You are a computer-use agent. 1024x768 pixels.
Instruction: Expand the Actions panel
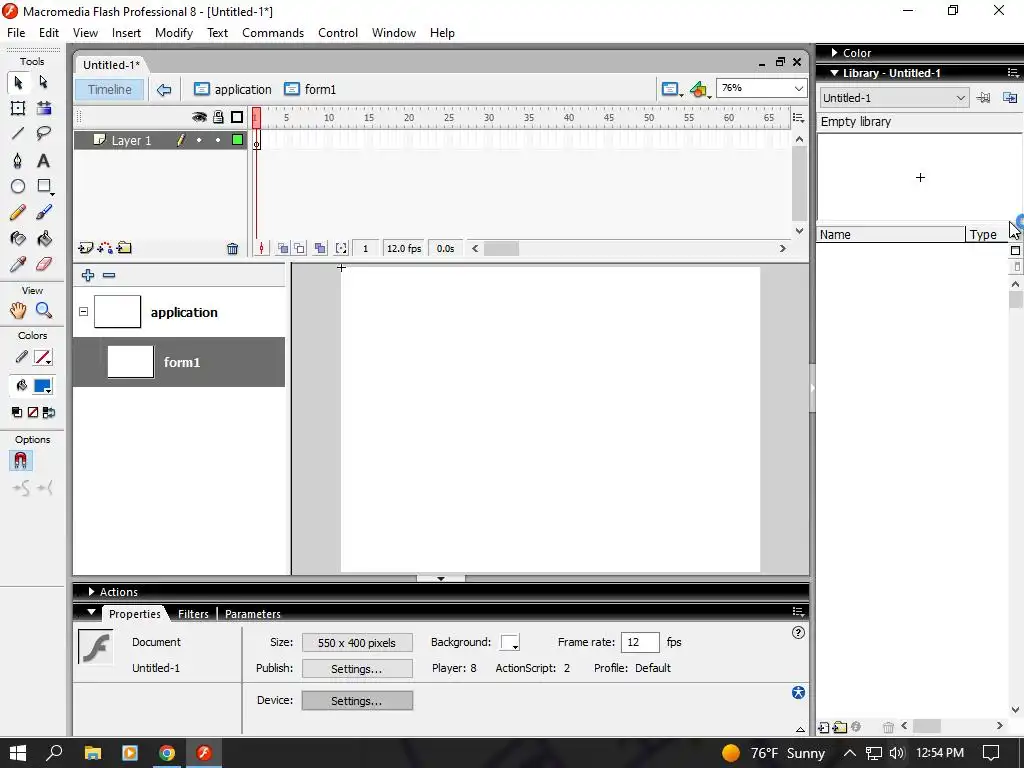point(91,592)
